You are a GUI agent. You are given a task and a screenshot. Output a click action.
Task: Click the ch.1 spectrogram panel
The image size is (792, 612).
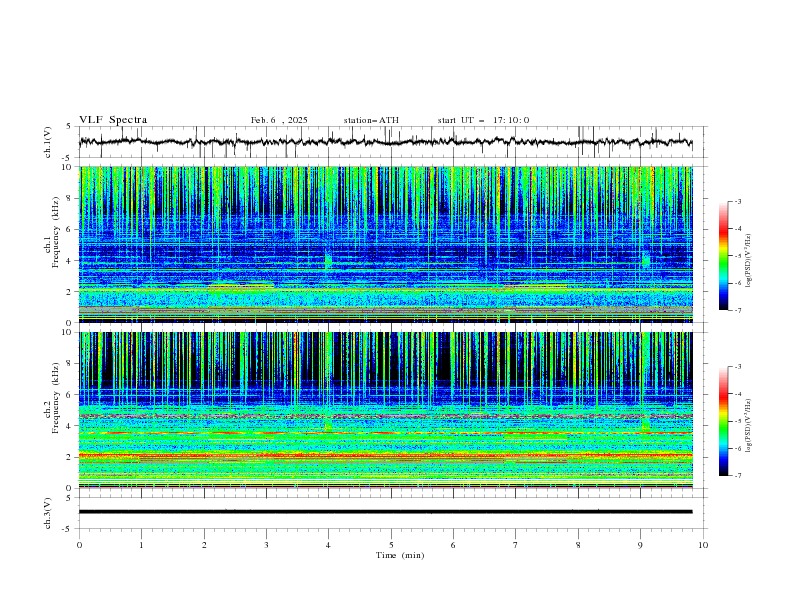[x=386, y=244]
